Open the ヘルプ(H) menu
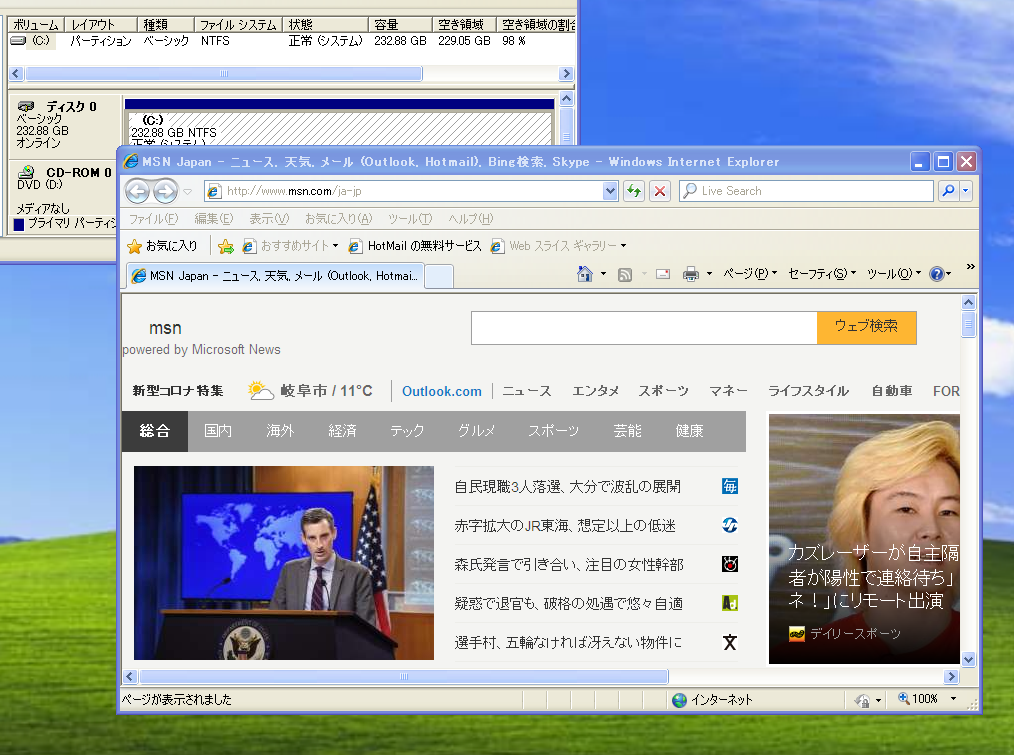The height and width of the screenshot is (755, 1014). pos(471,219)
